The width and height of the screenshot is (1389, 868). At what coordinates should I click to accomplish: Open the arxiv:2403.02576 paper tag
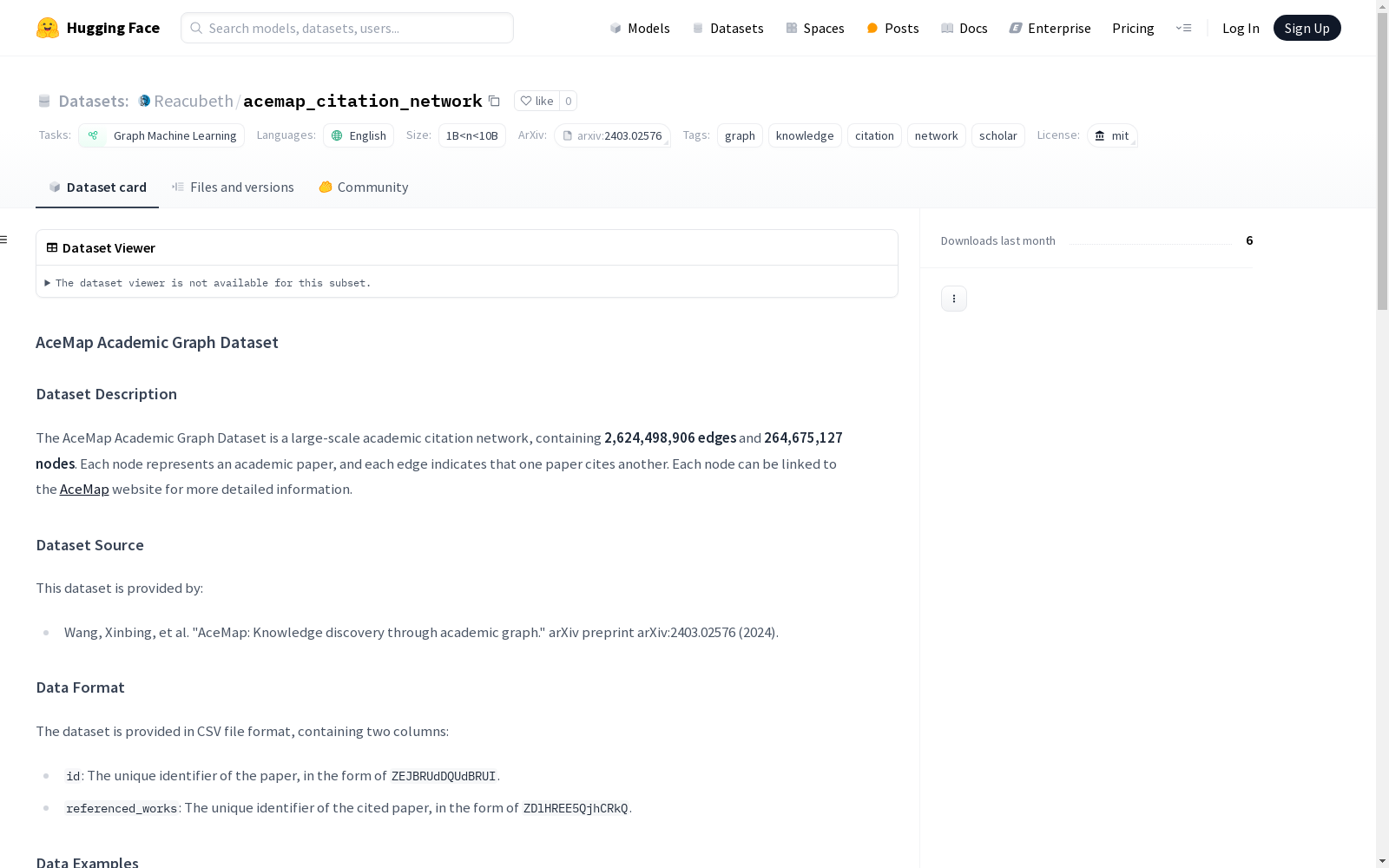click(x=613, y=135)
